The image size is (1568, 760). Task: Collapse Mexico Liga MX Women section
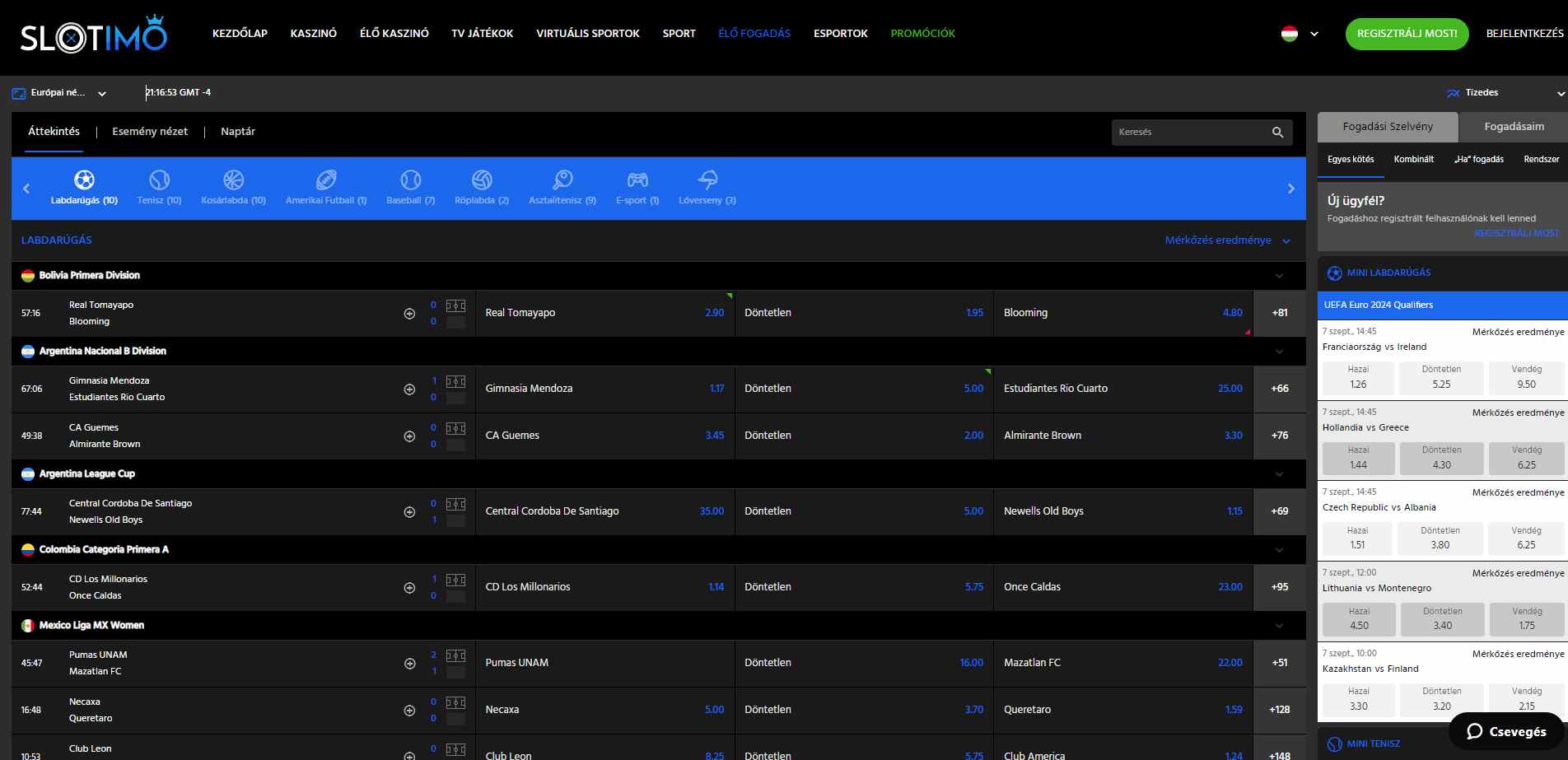pos(1279,626)
